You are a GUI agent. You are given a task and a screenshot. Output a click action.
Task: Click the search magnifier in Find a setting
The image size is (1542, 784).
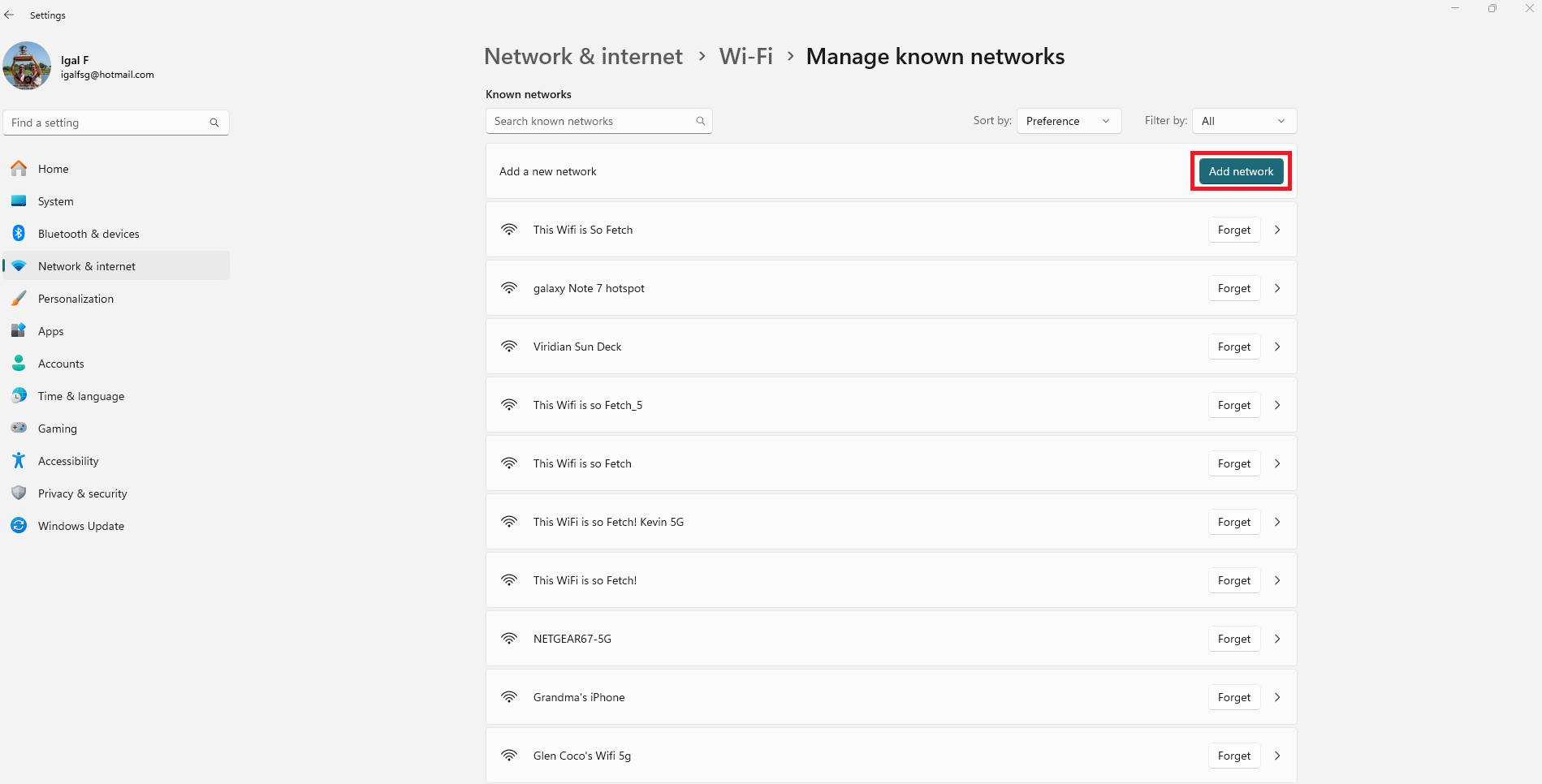pos(214,123)
